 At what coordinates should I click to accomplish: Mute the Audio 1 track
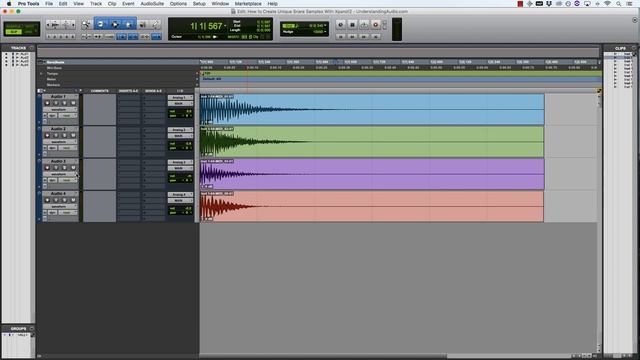click(x=73, y=103)
